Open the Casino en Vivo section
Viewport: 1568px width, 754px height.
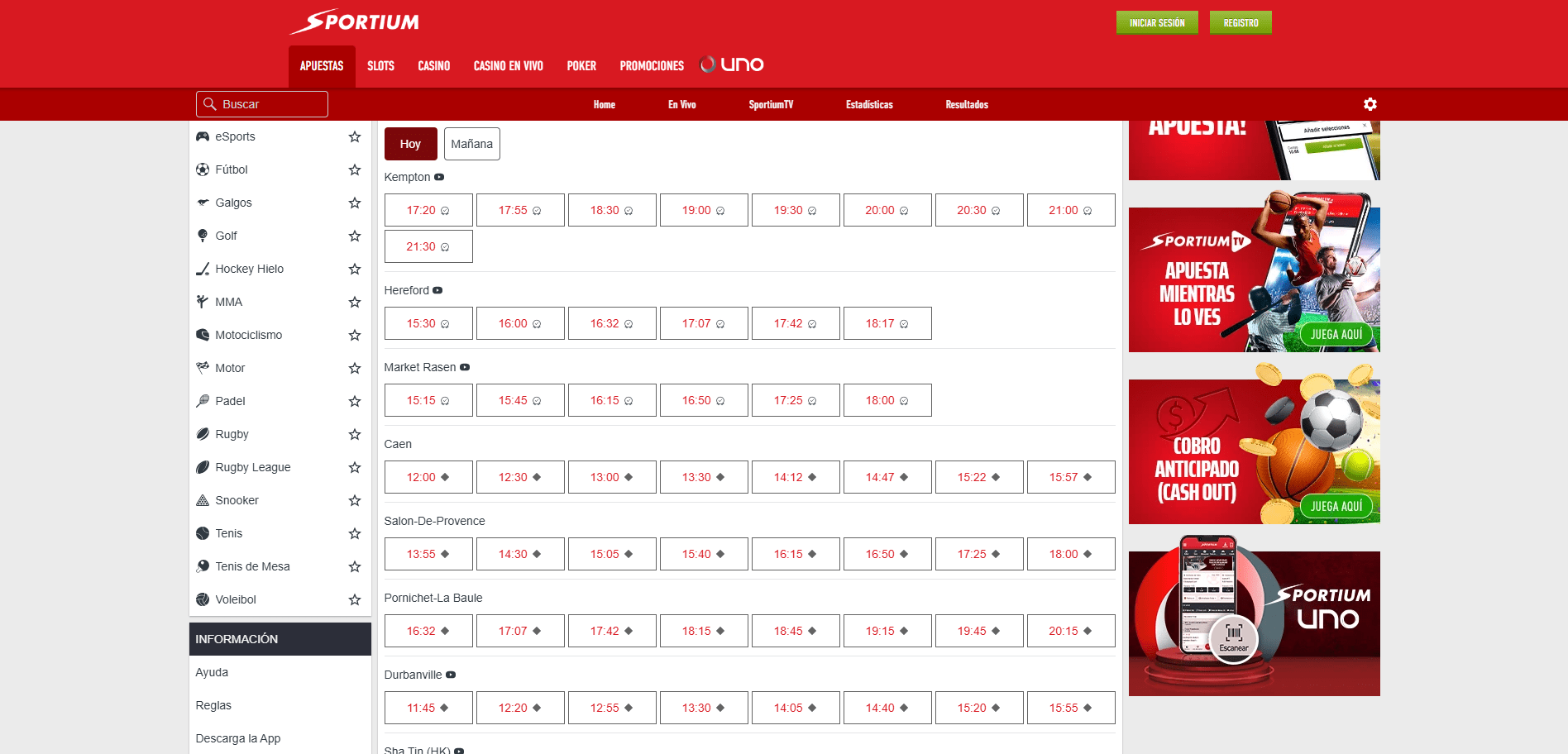[508, 66]
